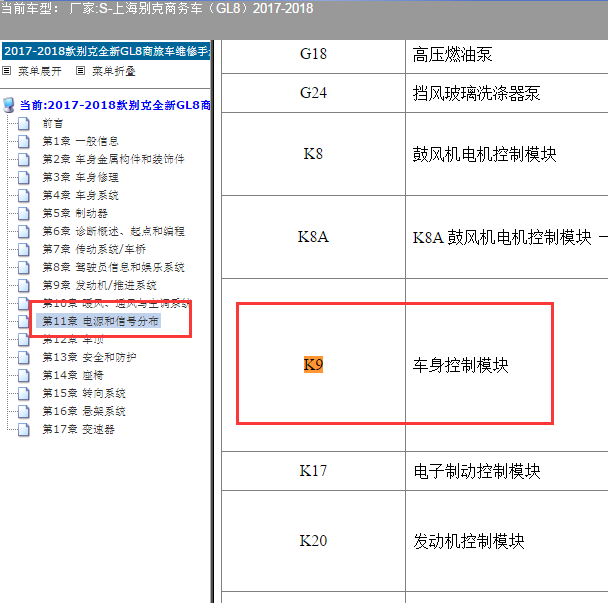Screen dimensions: 608x603
Task: Click the page icon beside 前言
Action: click(x=24, y=124)
